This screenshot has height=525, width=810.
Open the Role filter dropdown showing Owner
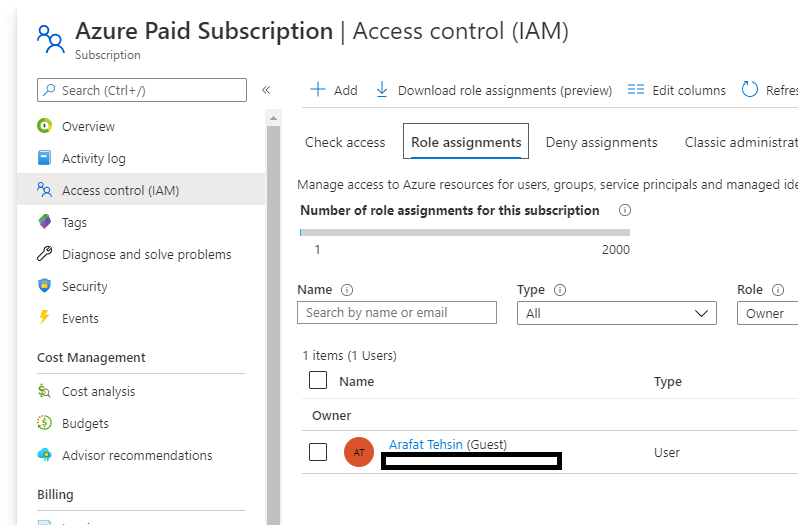(x=770, y=313)
